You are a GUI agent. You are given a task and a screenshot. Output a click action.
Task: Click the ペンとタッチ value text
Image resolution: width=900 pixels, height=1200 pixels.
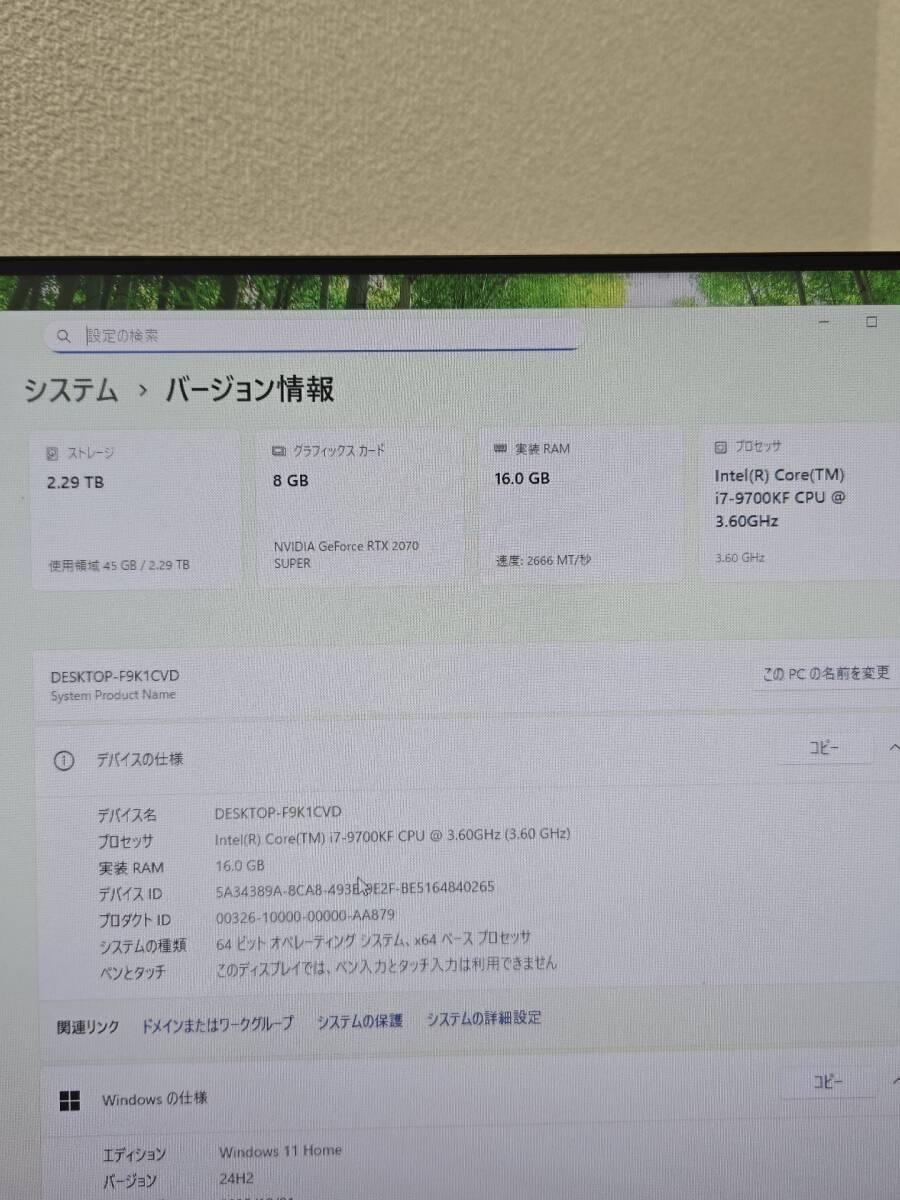(386, 967)
